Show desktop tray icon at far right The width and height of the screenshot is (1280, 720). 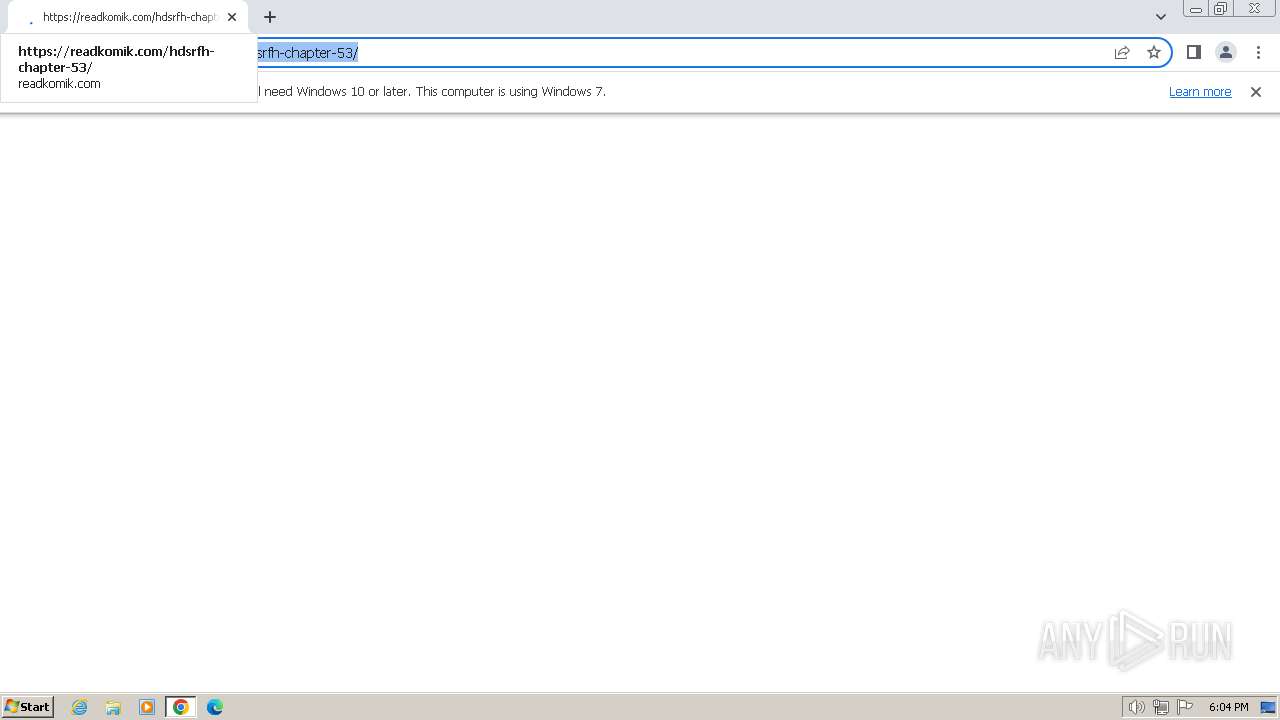click(1268, 707)
